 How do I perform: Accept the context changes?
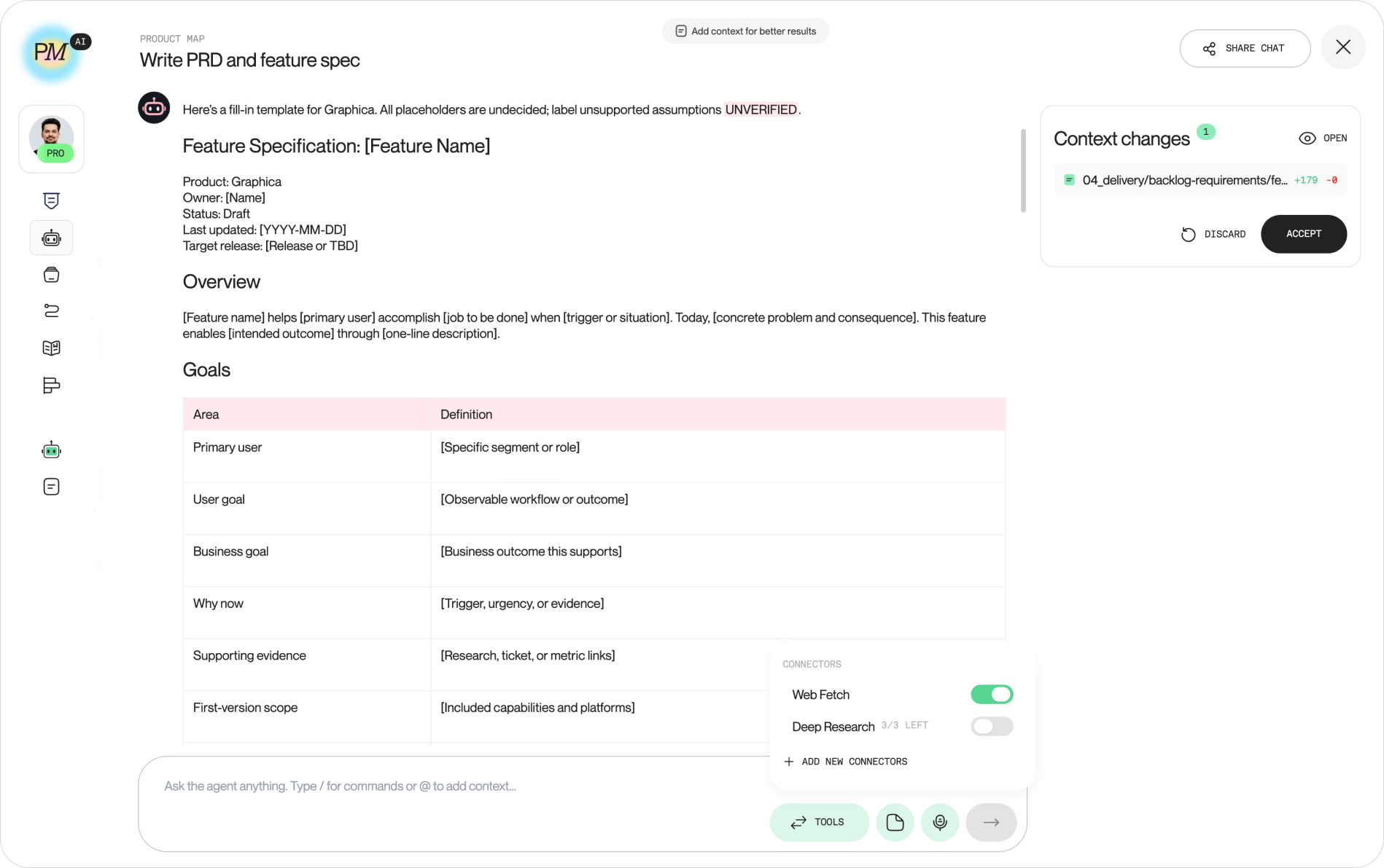coord(1304,234)
